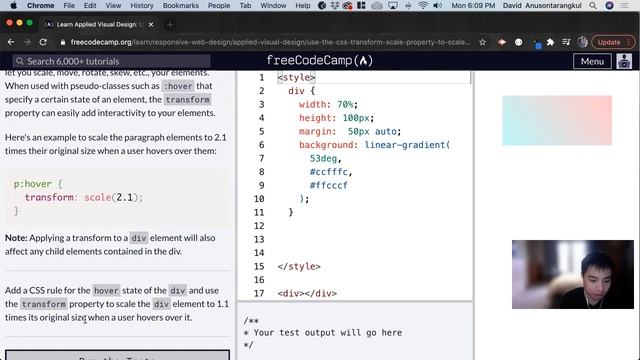Viewport: 640px width, 360px height.
Task: Reload the current page
Action: coord(43,42)
